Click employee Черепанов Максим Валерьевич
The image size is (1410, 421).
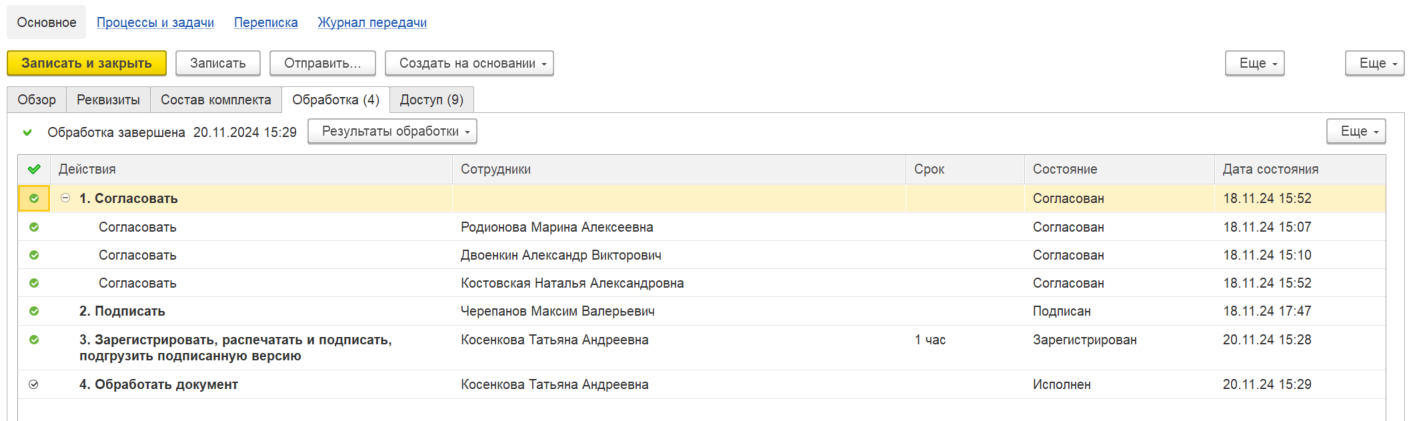[x=558, y=311]
